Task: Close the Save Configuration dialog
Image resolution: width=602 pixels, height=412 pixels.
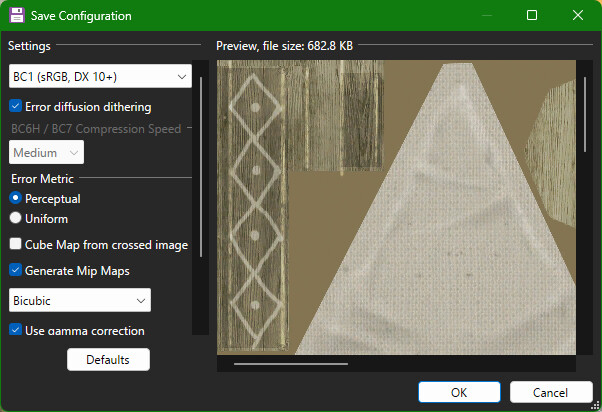Action: click(578, 16)
